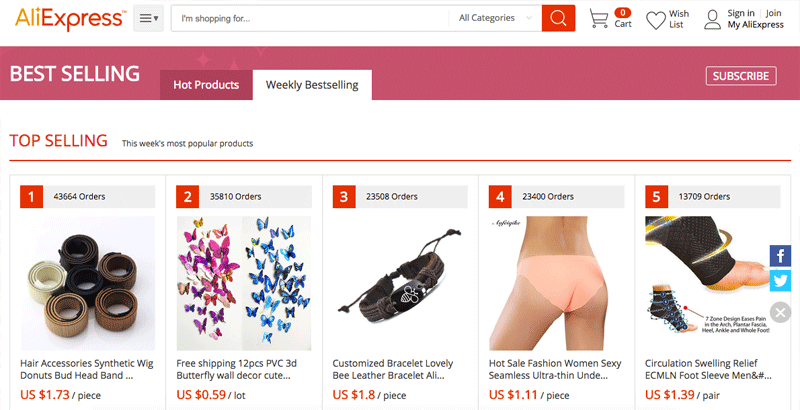Click the user account profile icon

click(x=712, y=20)
